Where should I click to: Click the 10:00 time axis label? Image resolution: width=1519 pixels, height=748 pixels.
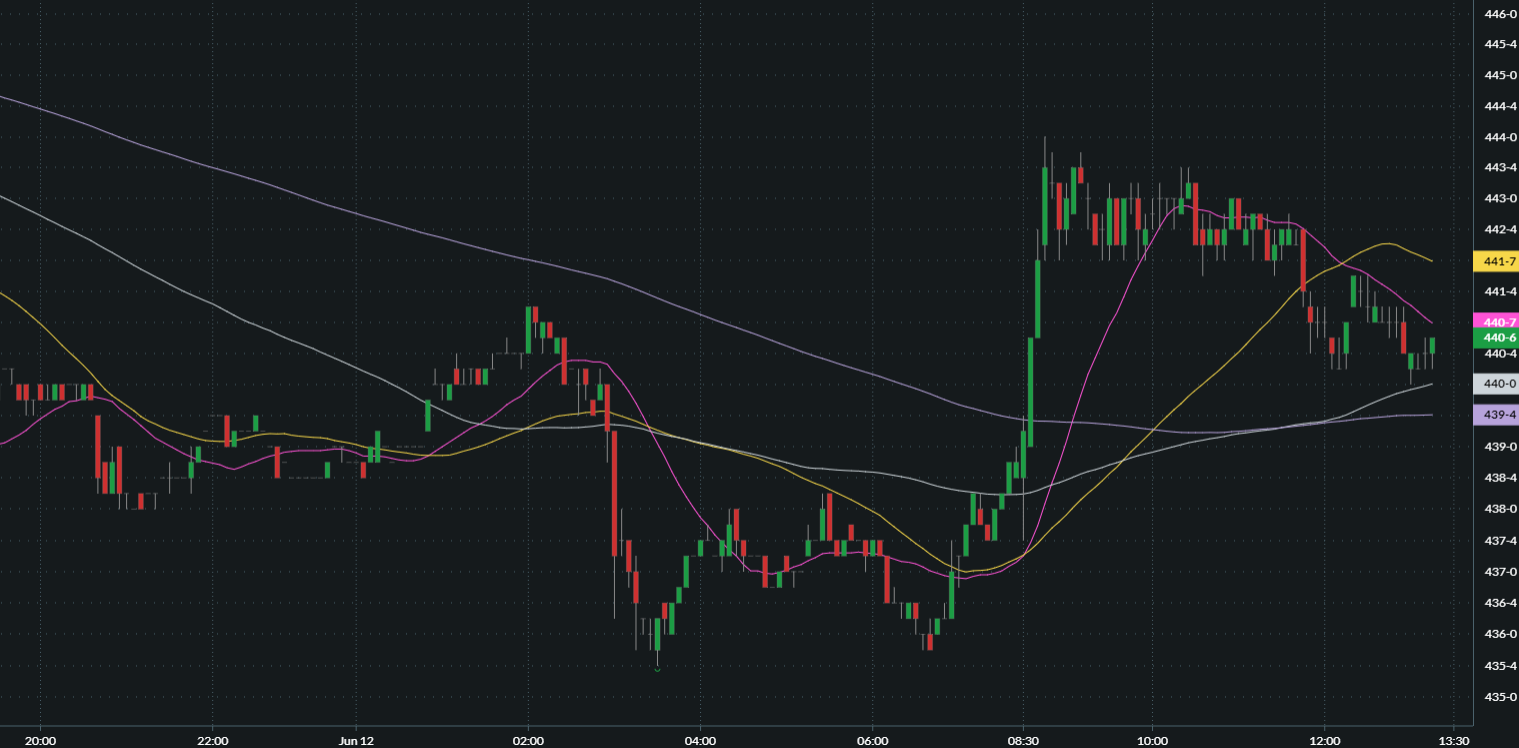[x=1152, y=740]
